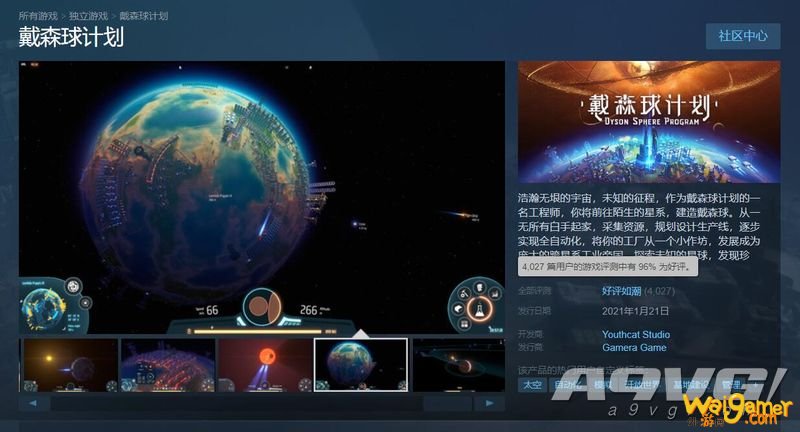The height and width of the screenshot is (432, 800).
Task: Open the yellow star screenshot thumbnail
Action: click(x=69, y=365)
